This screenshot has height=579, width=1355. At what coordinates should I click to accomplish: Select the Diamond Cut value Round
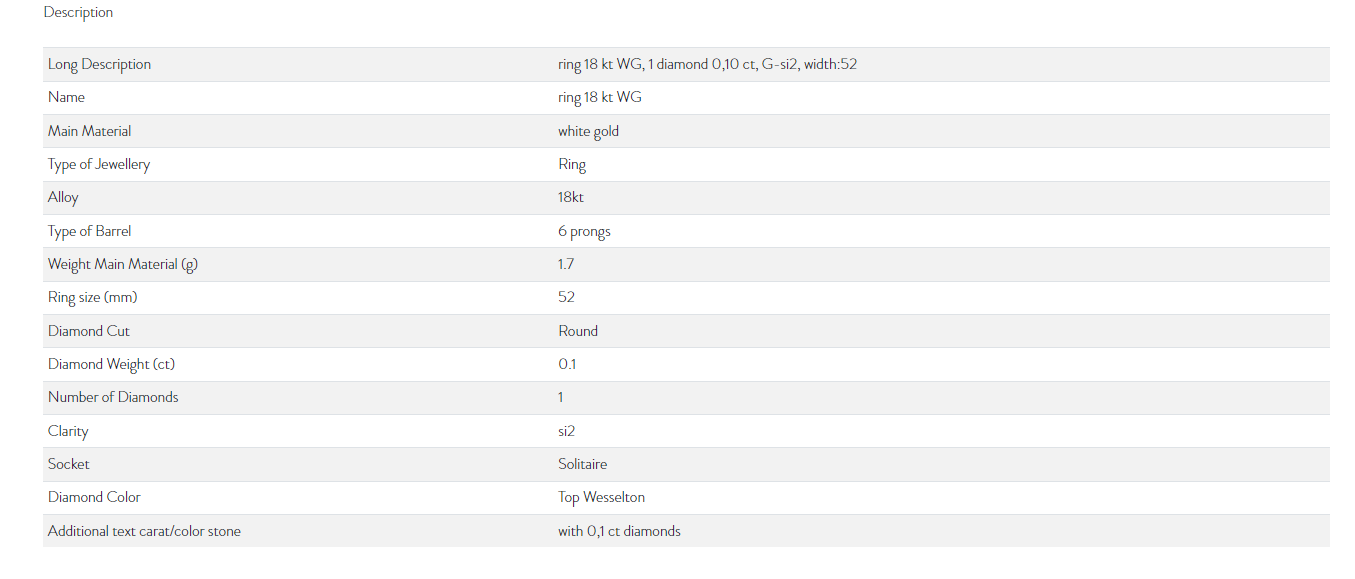578,331
